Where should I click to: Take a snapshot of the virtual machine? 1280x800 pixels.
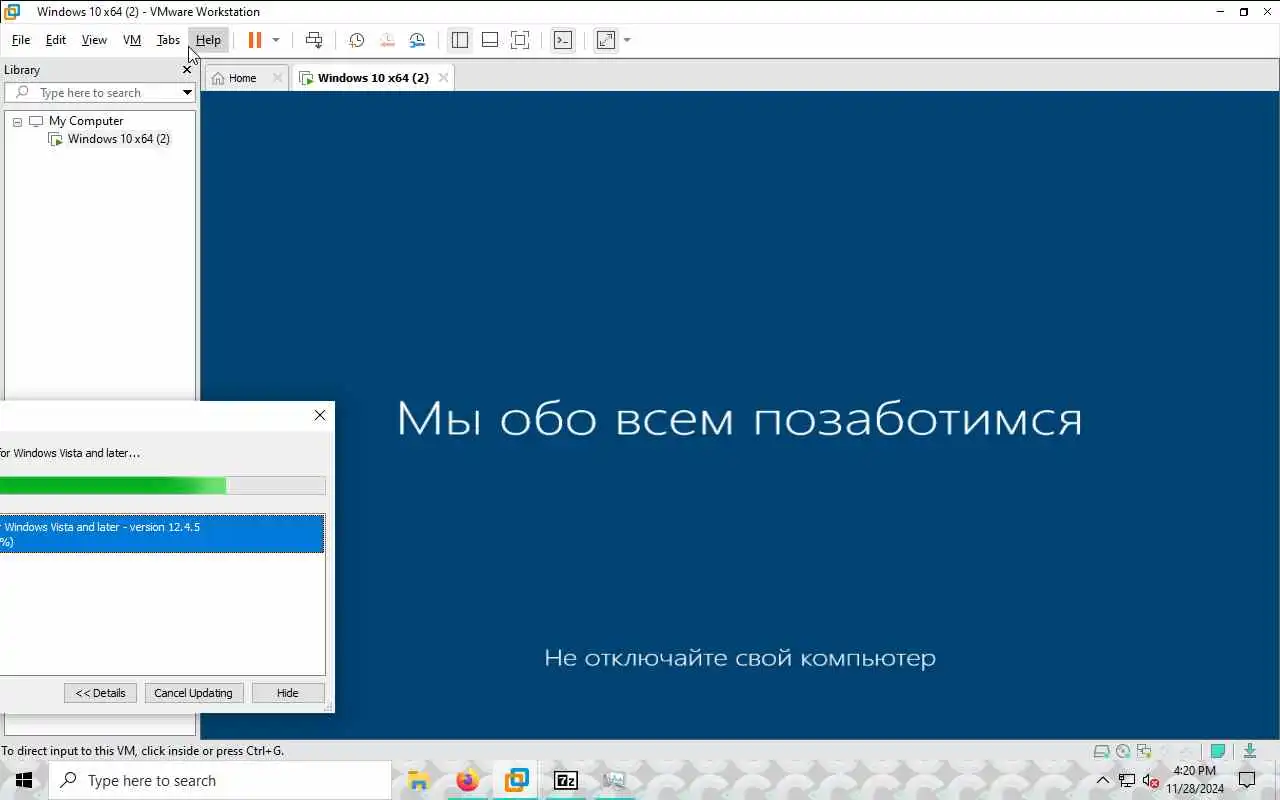(x=356, y=40)
